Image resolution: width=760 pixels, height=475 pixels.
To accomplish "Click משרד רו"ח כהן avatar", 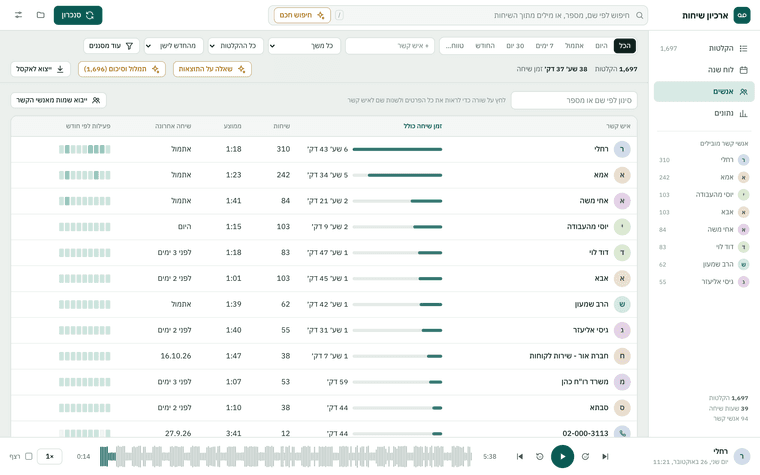I will [622, 382].
